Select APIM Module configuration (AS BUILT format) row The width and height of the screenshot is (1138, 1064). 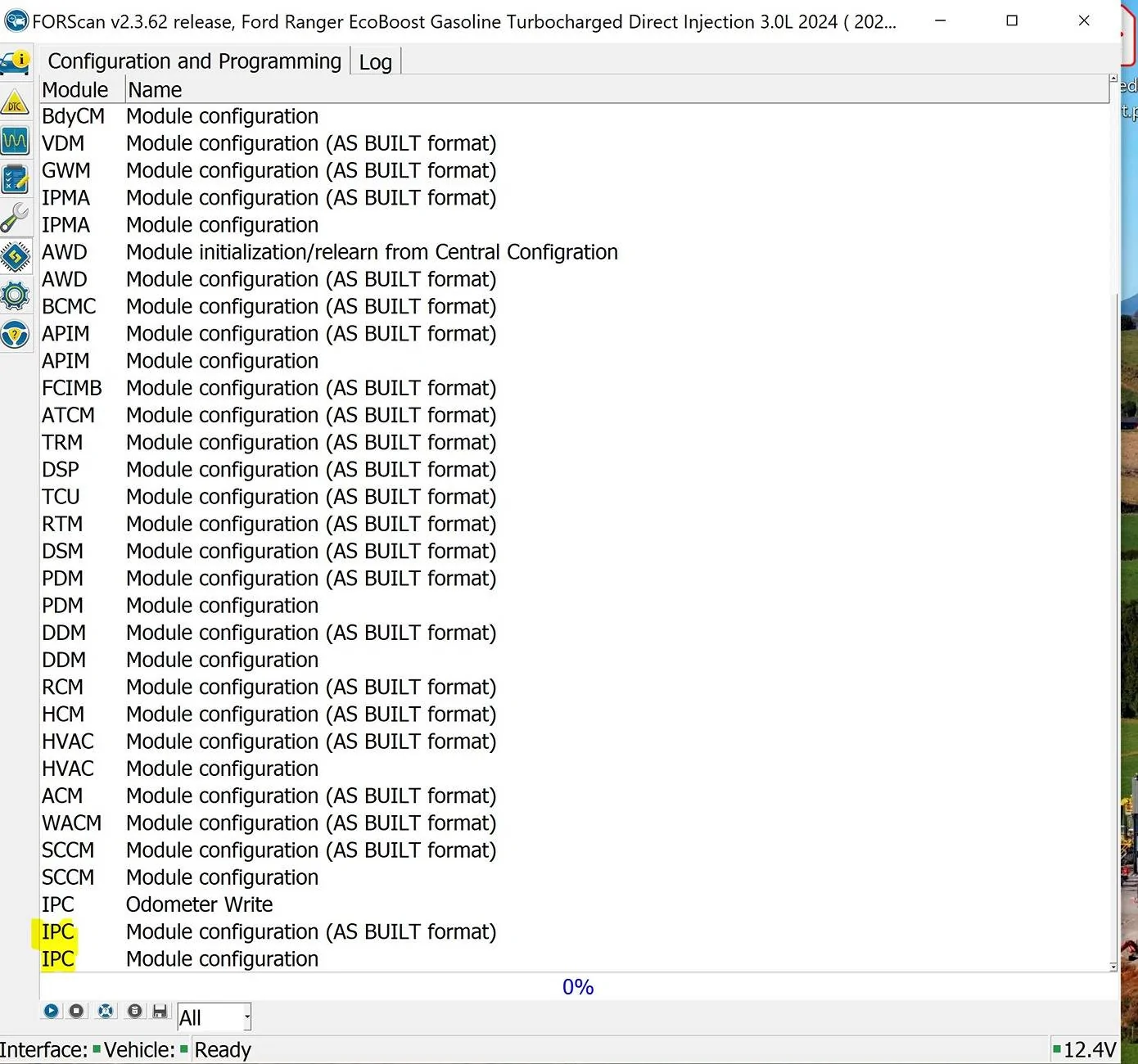573,333
